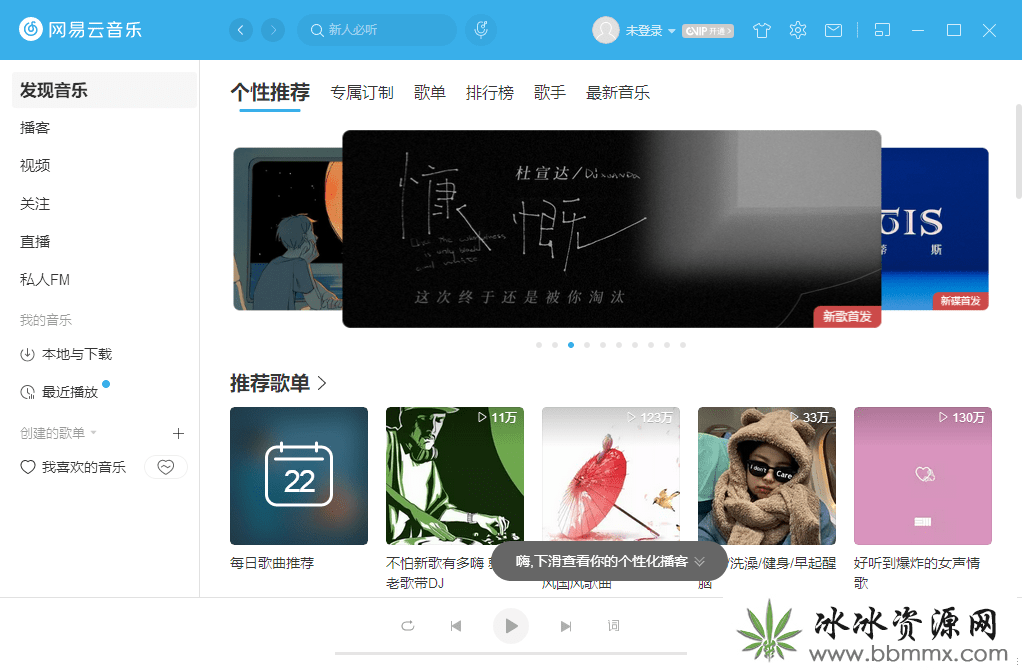Click the VIP 开通 badge

point(708,31)
